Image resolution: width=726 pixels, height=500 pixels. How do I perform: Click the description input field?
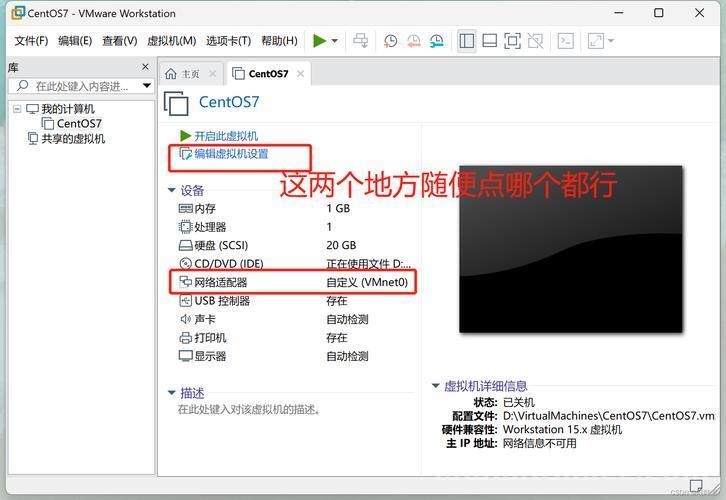(249, 410)
